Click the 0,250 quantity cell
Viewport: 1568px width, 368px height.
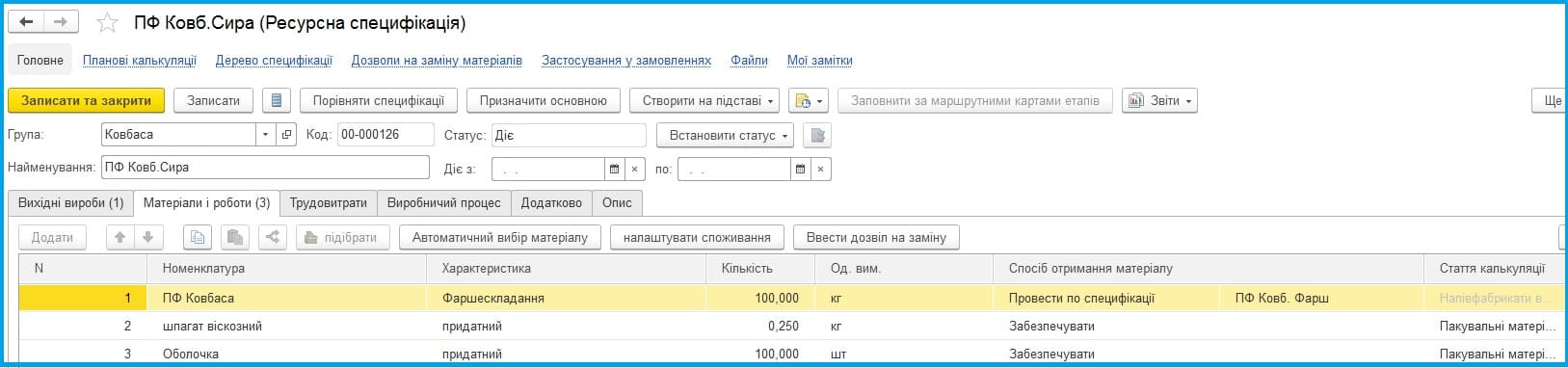coord(760,327)
